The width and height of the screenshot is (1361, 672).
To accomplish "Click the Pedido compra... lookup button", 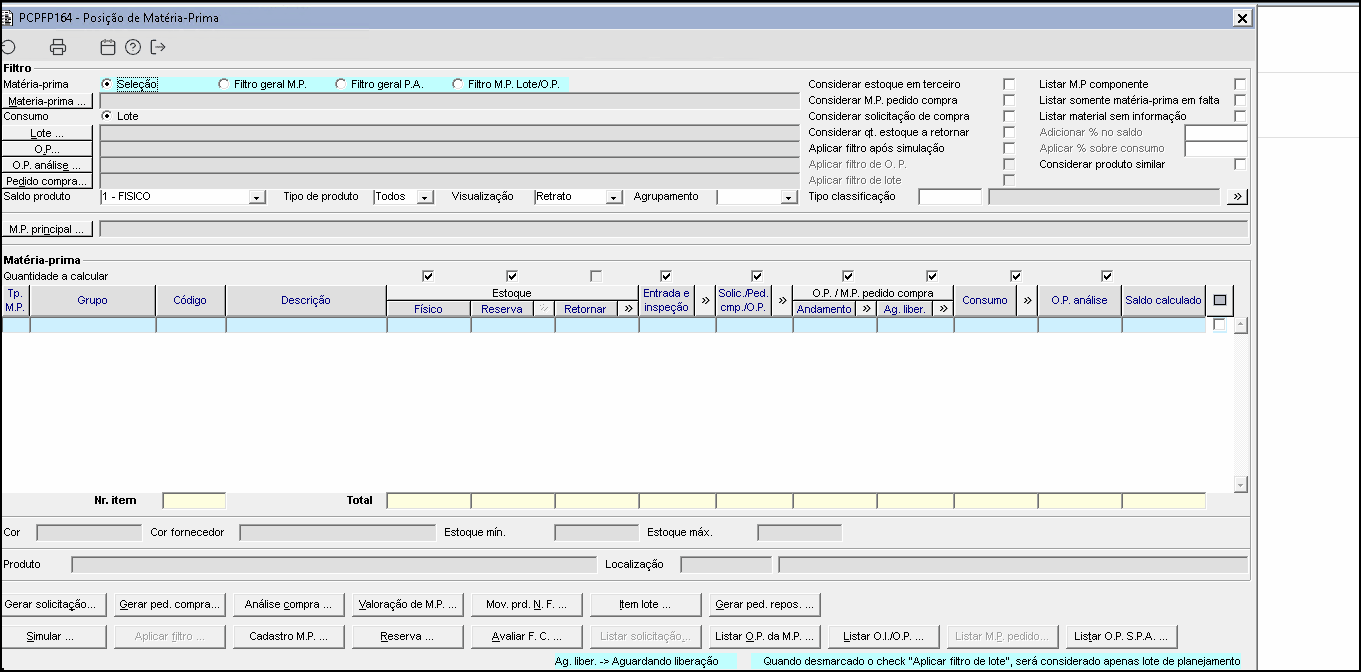I will pyautogui.click(x=47, y=181).
